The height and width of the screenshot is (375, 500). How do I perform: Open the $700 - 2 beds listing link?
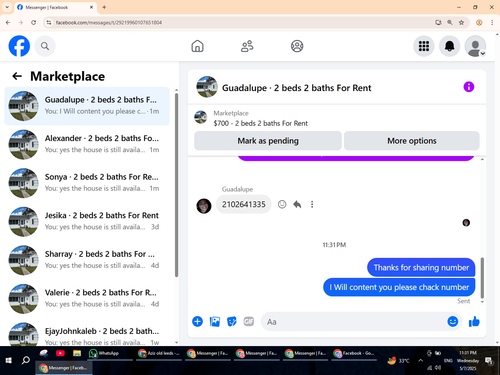click(260, 123)
